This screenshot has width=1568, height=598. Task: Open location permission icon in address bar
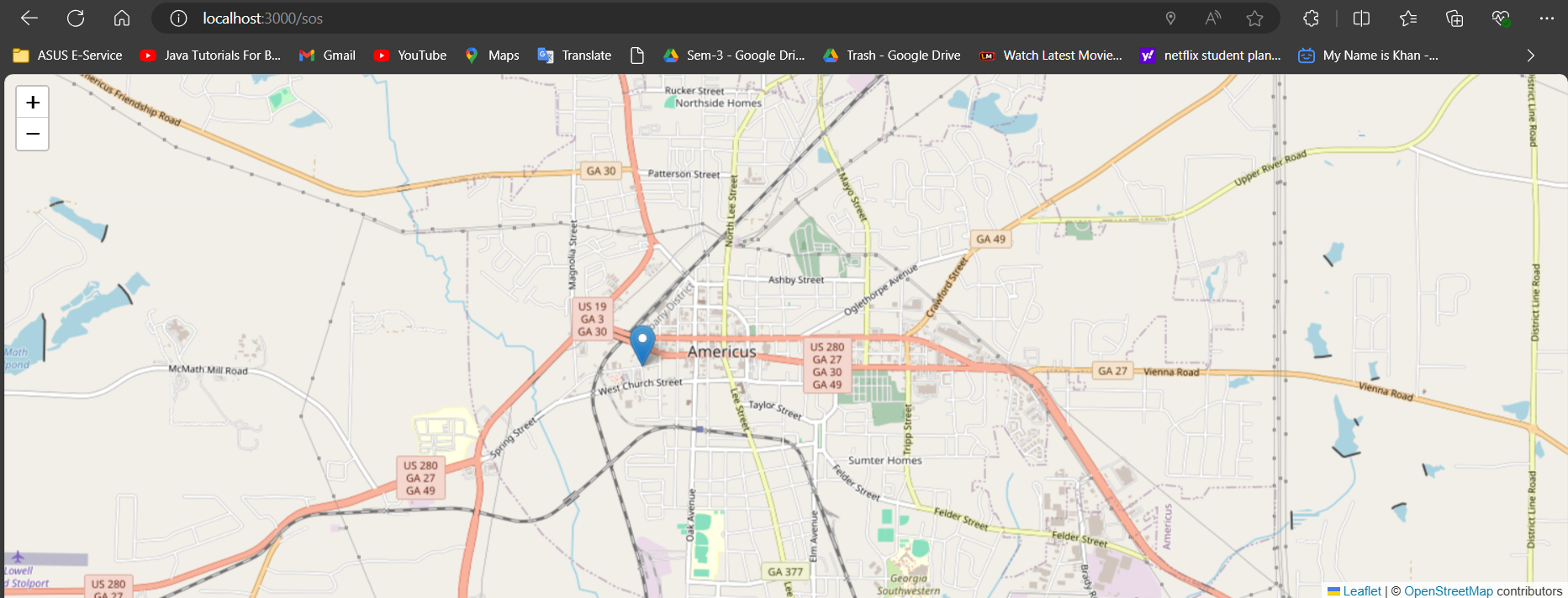(x=1170, y=19)
